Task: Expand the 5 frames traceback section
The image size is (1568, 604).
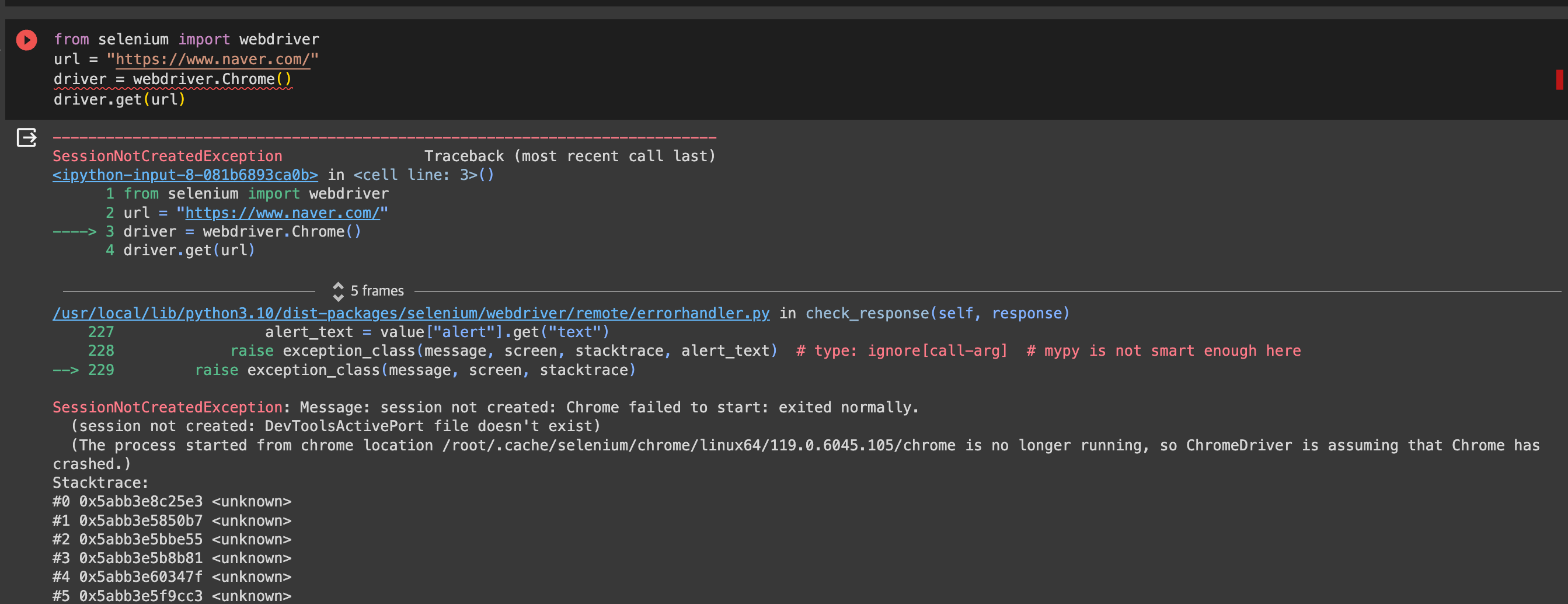Action: click(368, 291)
